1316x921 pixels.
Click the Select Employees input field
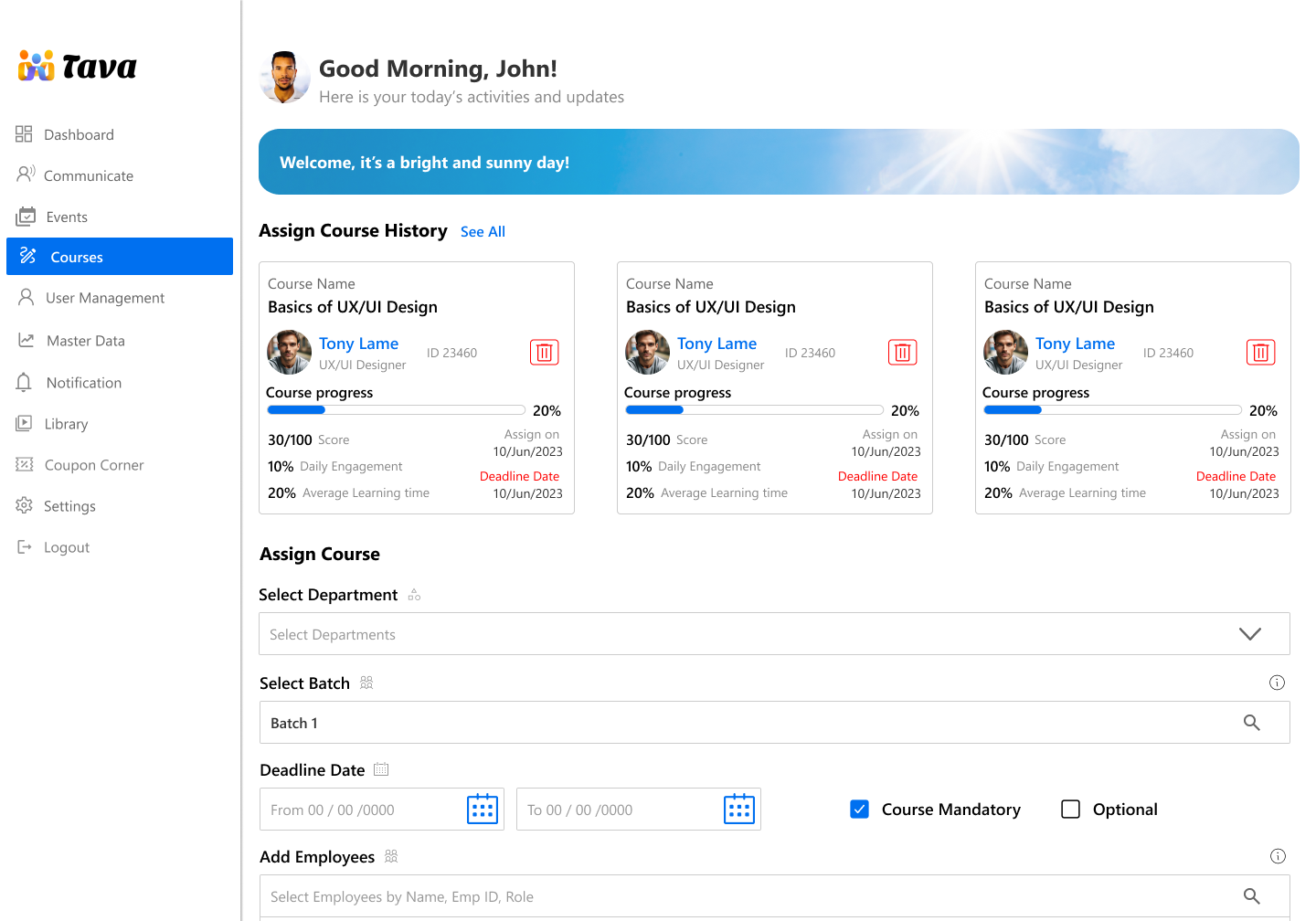[x=731, y=896]
